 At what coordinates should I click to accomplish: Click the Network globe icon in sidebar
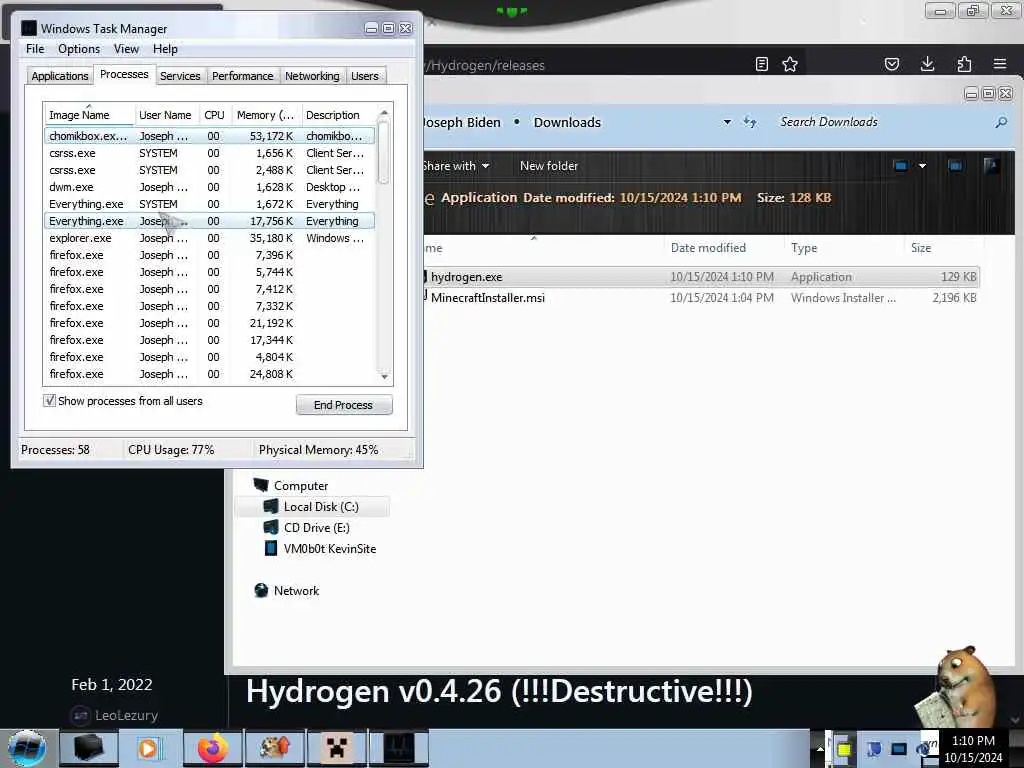[261, 590]
